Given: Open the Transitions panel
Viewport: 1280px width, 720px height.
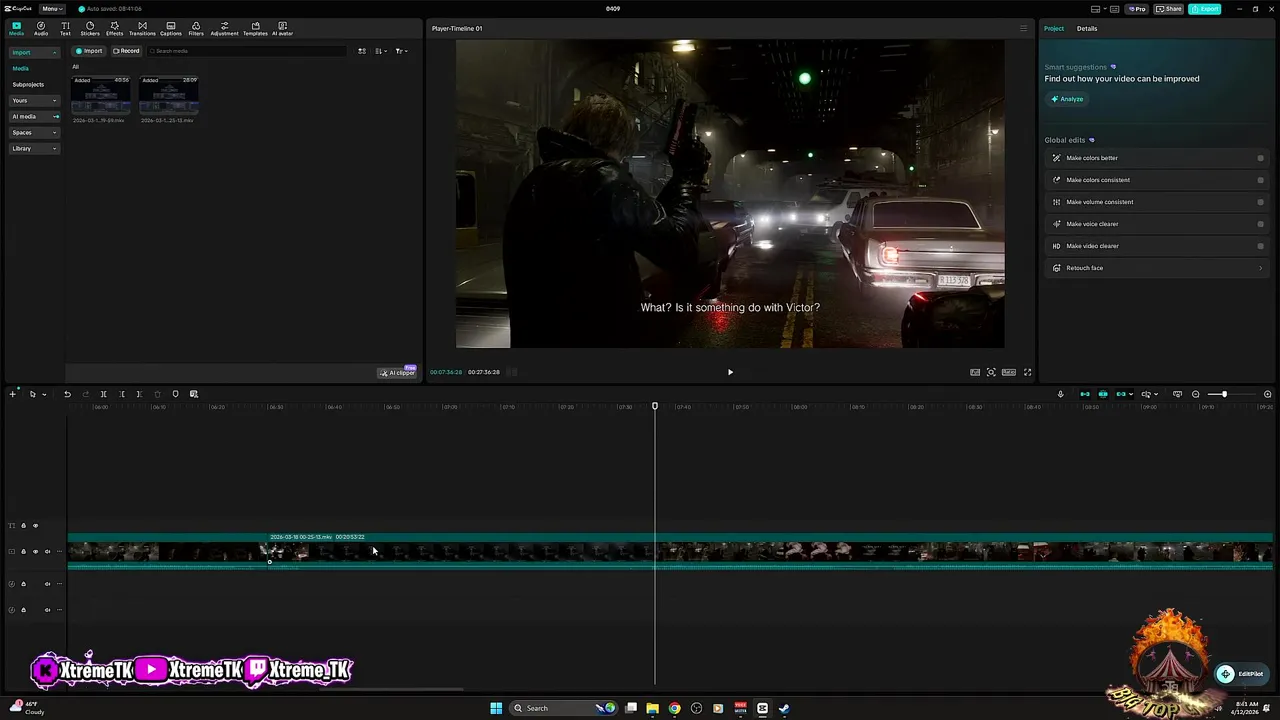Looking at the screenshot, I should (142, 28).
